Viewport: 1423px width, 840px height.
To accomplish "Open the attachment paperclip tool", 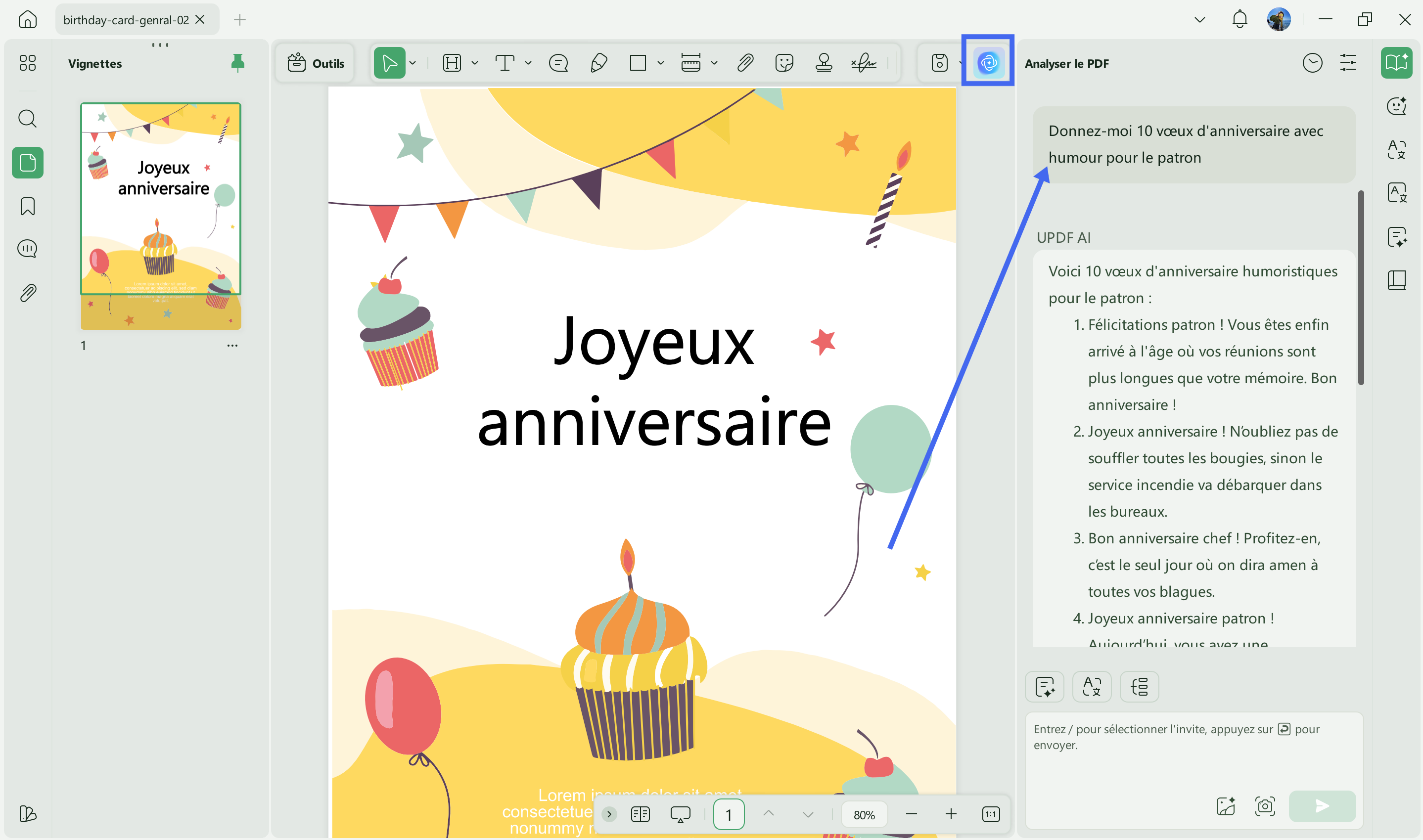I will tap(745, 62).
